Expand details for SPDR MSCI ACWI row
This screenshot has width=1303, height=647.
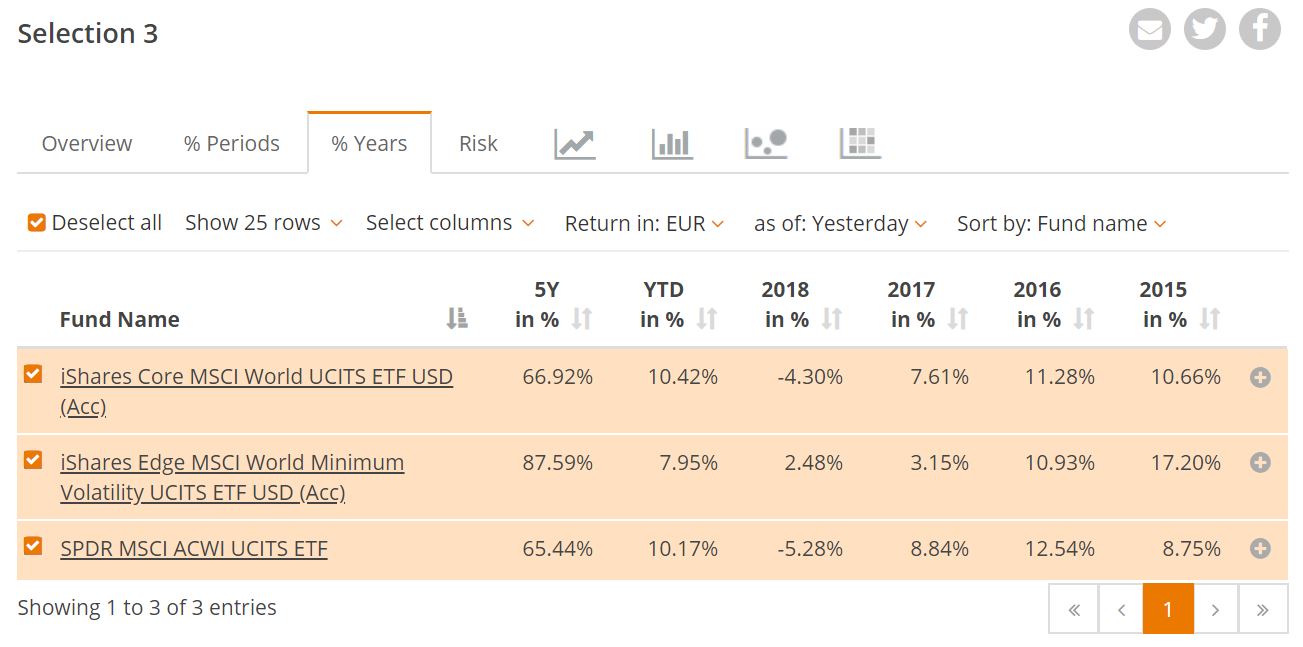[1260, 548]
